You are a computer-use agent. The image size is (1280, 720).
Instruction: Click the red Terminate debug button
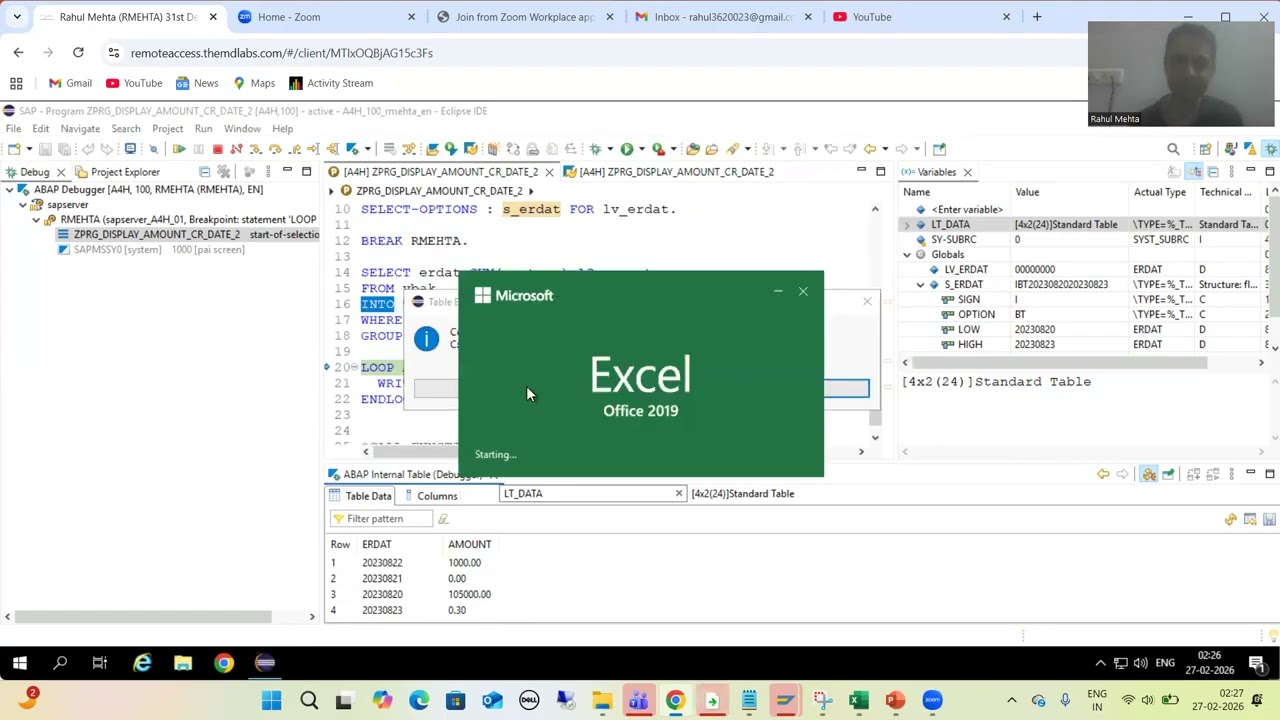pyautogui.click(x=217, y=149)
